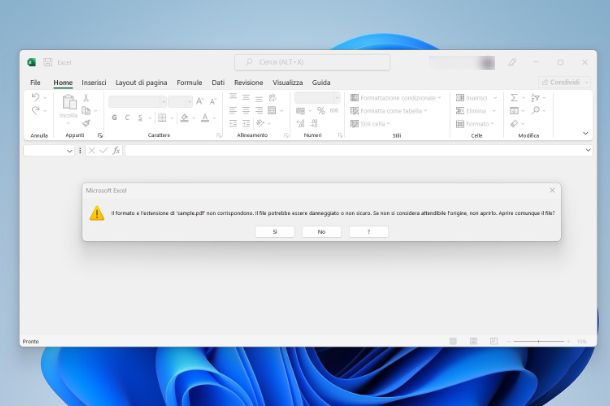This screenshot has height=406, width=610.
Task: Open Formato cells dropdown
Action: (x=475, y=124)
